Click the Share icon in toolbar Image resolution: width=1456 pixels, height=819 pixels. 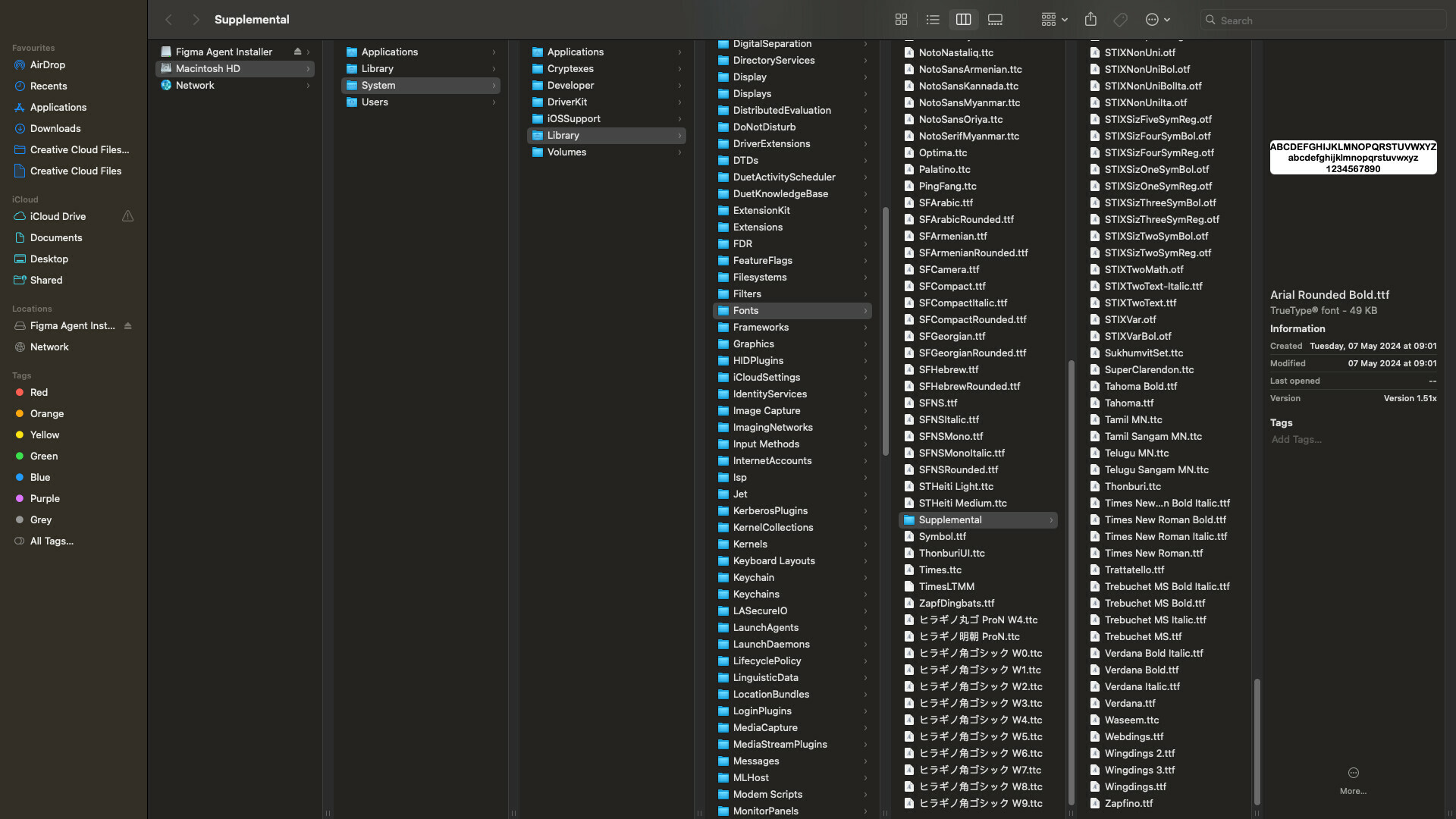pyautogui.click(x=1090, y=20)
